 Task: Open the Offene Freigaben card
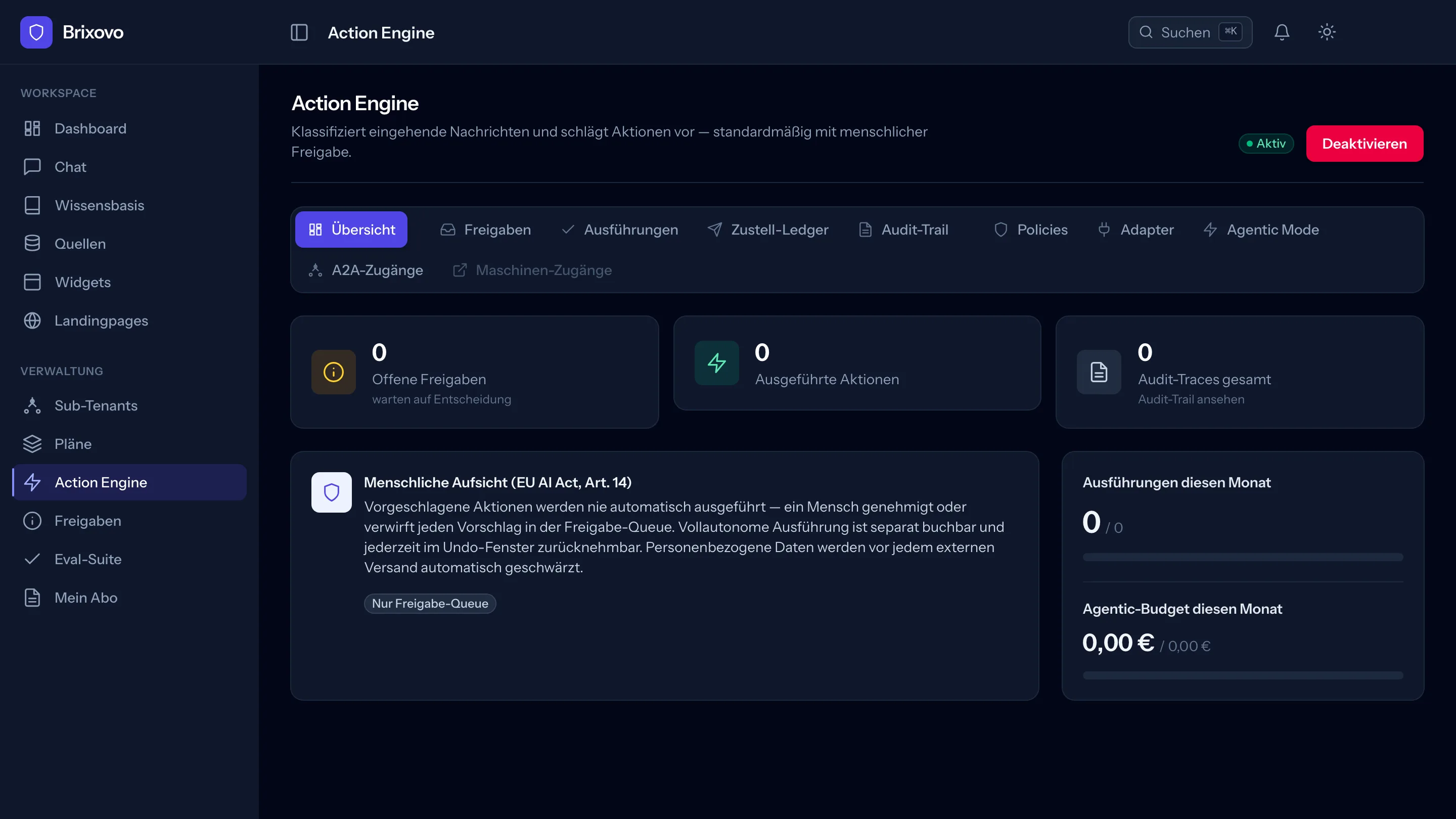pyautogui.click(x=474, y=372)
